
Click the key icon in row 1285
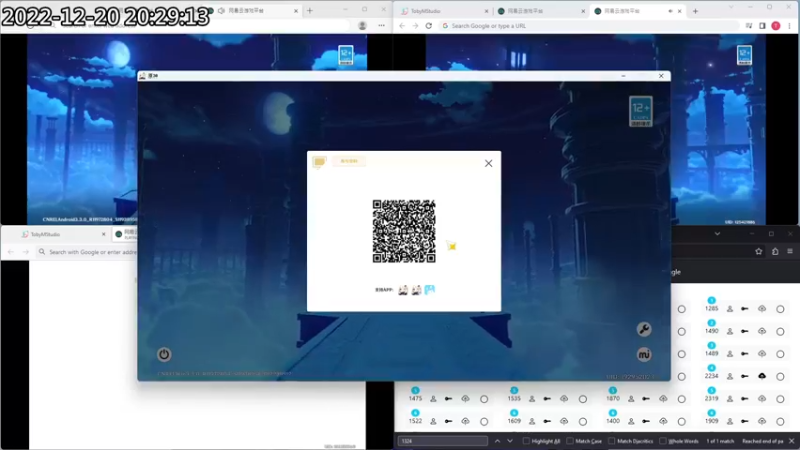point(745,309)
